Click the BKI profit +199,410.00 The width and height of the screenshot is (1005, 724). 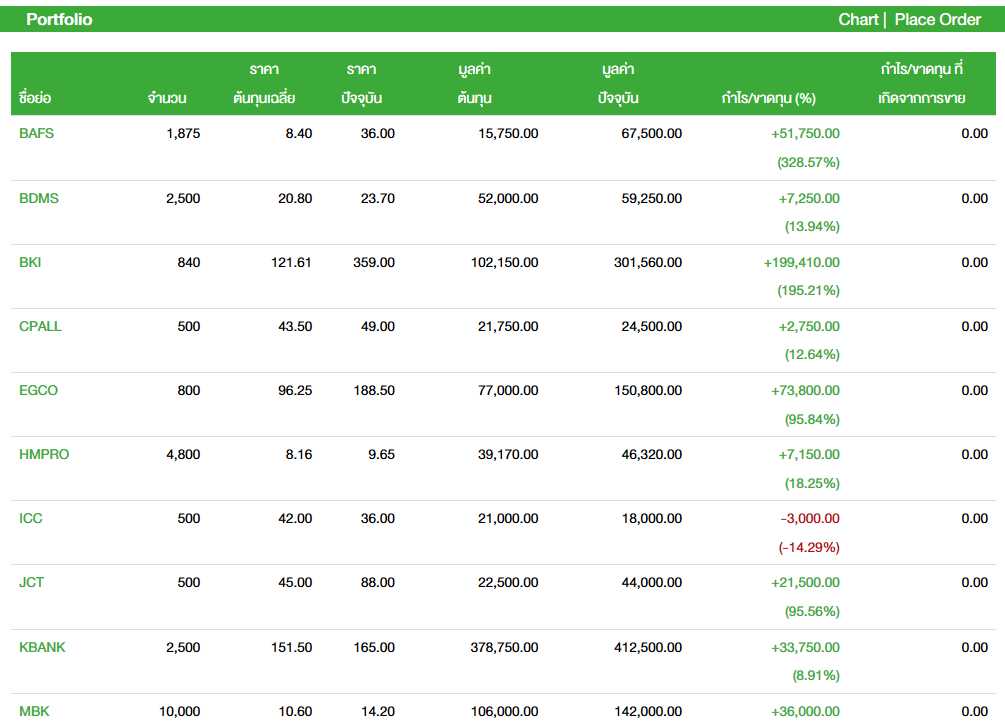click(x=802, y=262)
